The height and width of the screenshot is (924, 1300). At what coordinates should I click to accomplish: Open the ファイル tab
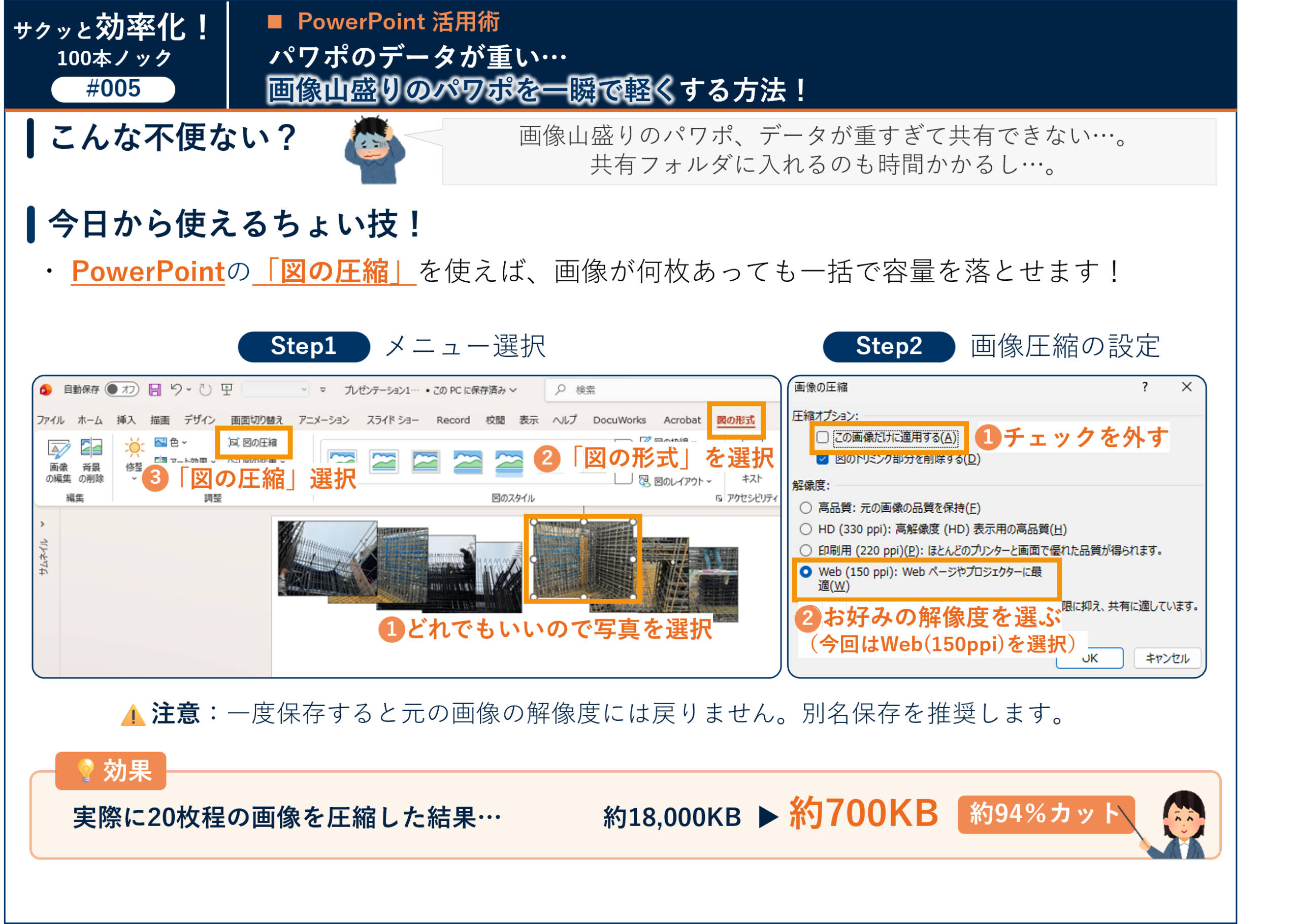[x=50, y=420]
